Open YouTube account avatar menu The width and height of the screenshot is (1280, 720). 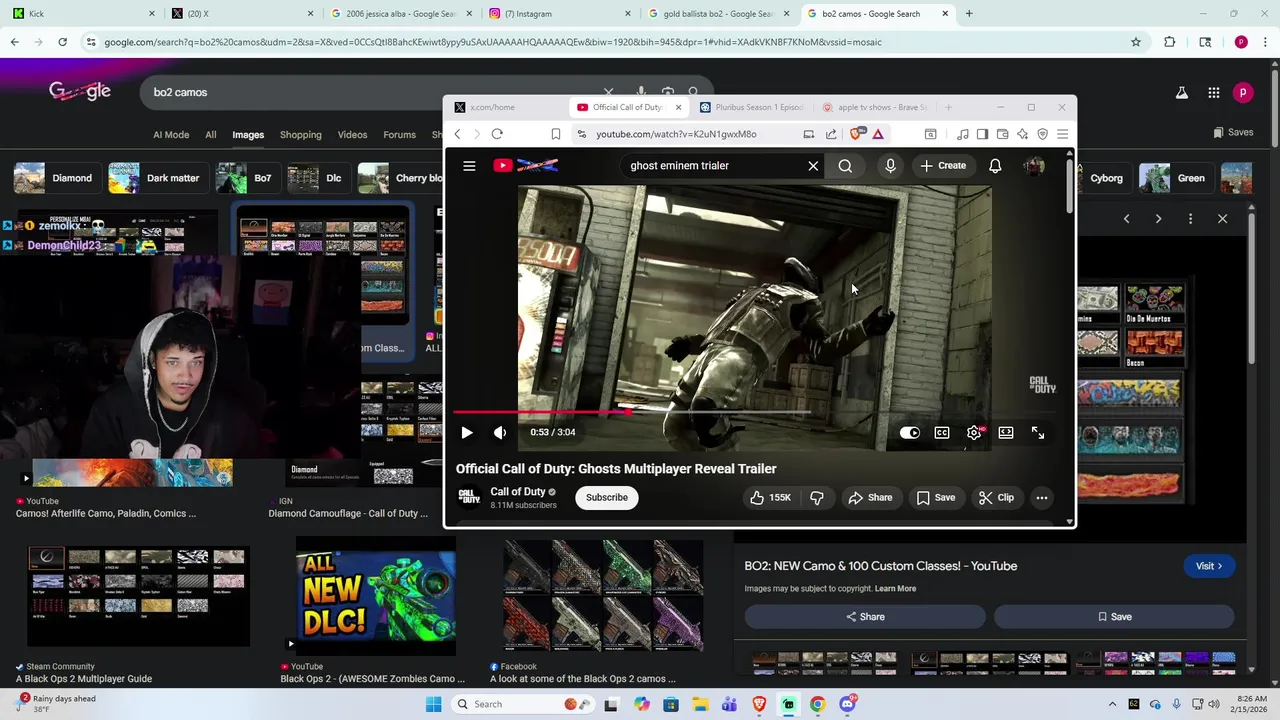(x=1034, y=166)
